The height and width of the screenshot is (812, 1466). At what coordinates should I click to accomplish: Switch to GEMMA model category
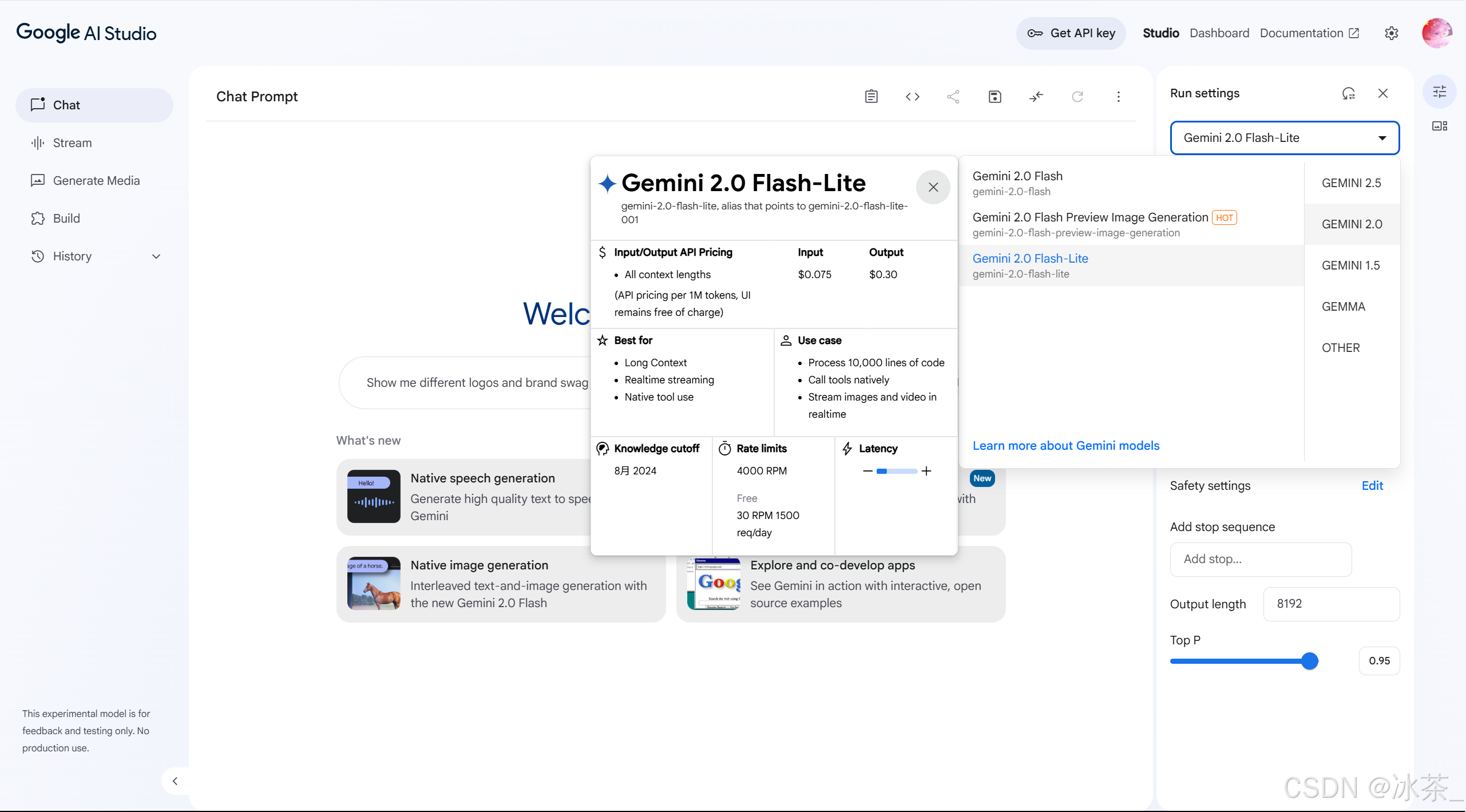pyautogui.click(x=1352, y=307)
